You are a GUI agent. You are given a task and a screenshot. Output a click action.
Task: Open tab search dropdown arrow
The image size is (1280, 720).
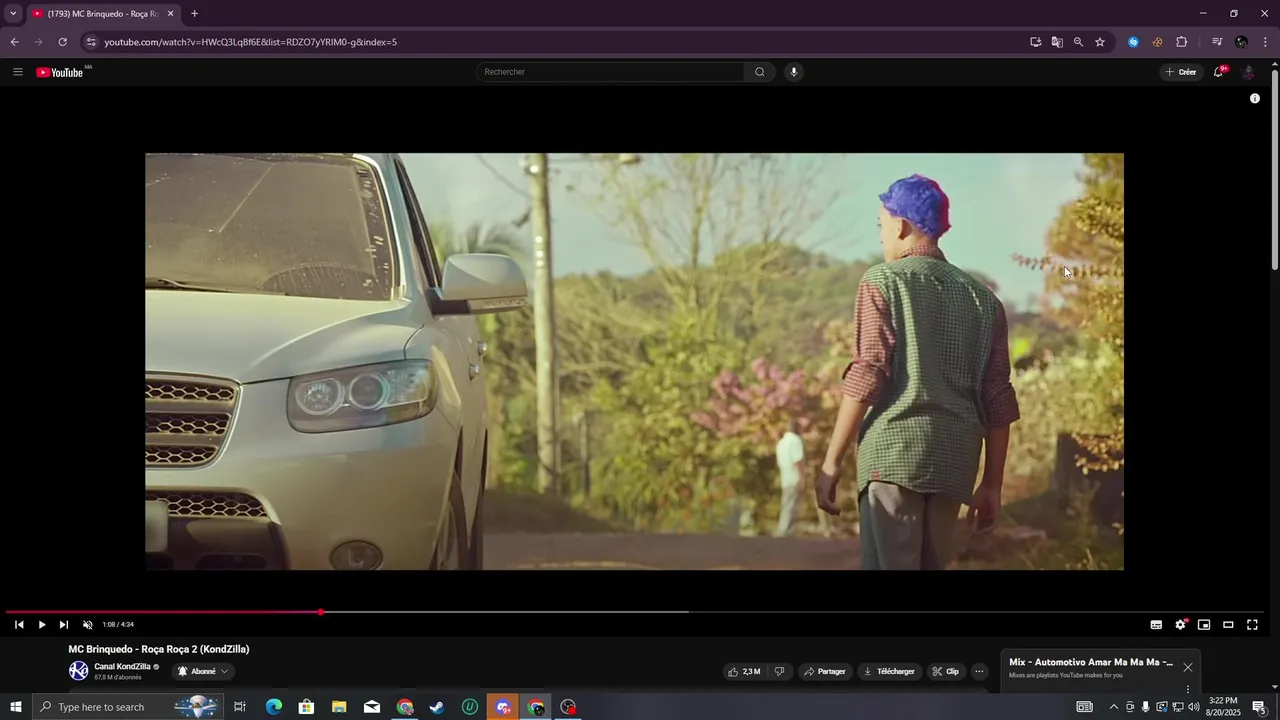tap(13, 14)
